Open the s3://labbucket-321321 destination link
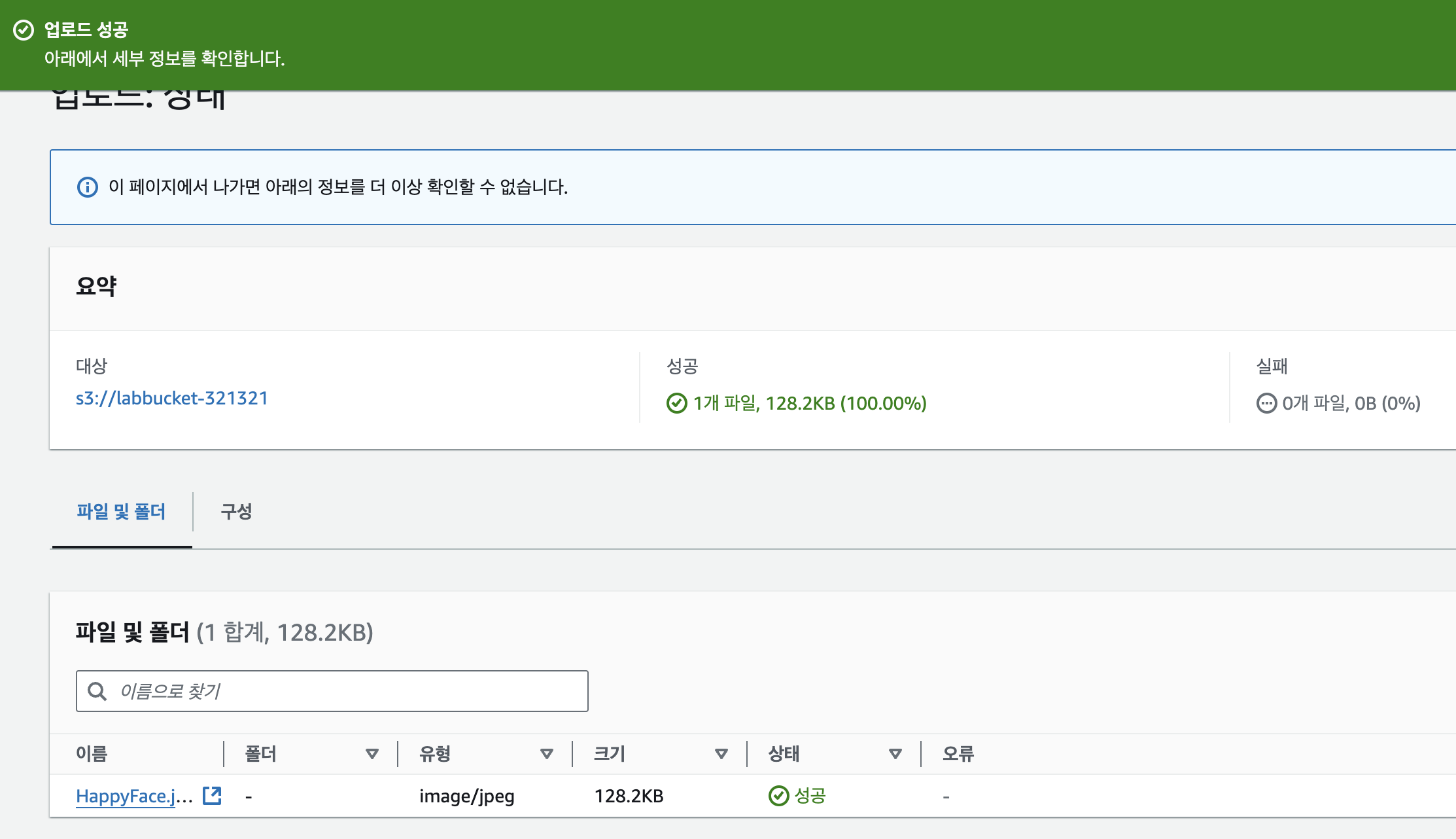 click(172, 398)
